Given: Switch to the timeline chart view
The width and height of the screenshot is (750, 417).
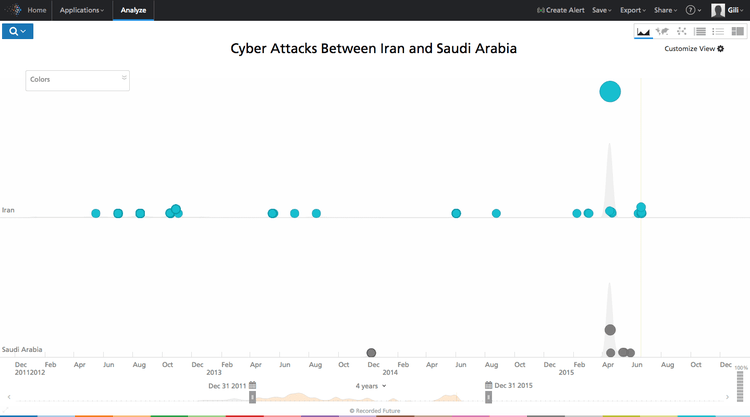Looking at the screenshot, I should pyautogui.click(x=643, y=32).
